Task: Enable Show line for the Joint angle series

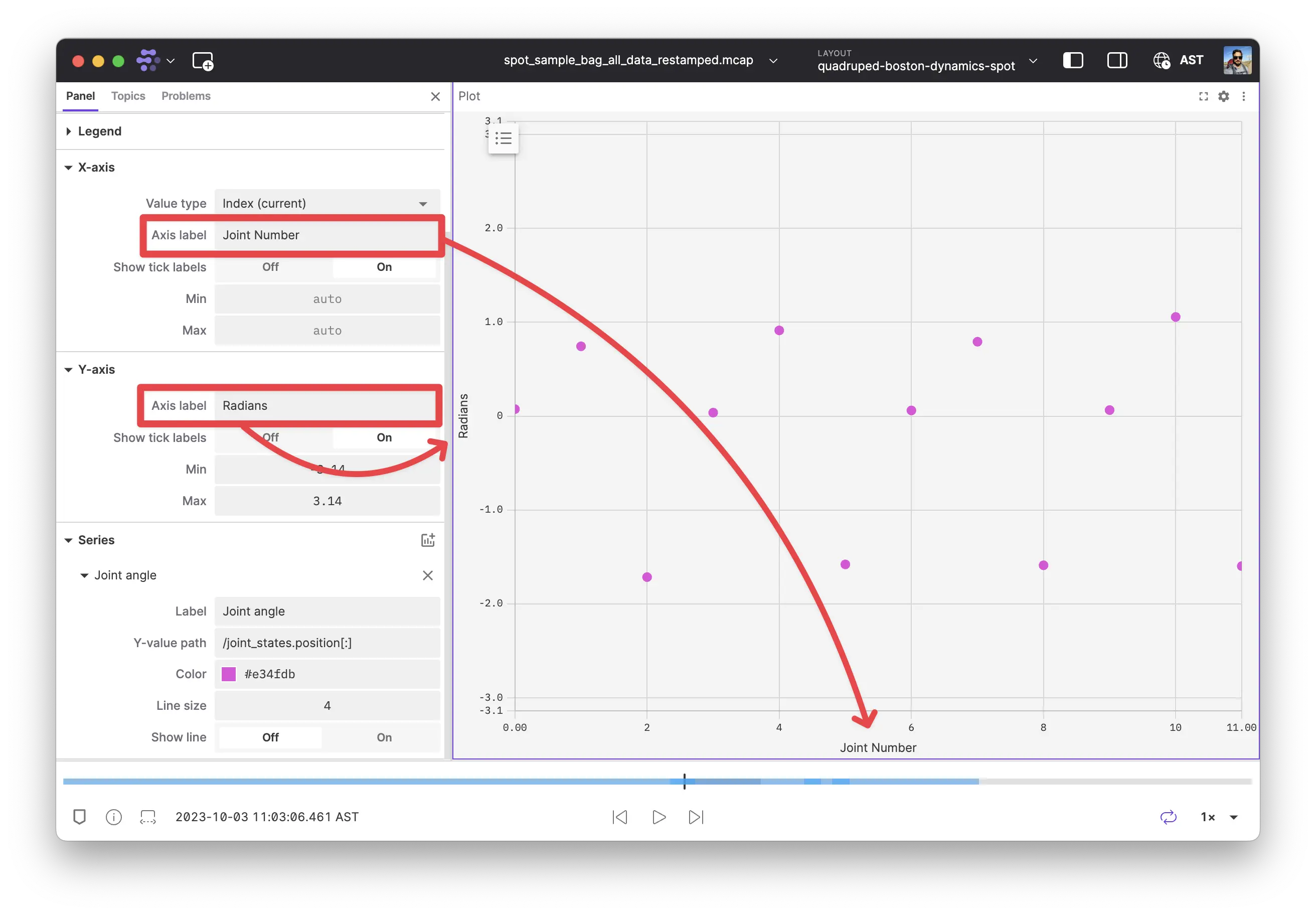Action: point(384,737)
